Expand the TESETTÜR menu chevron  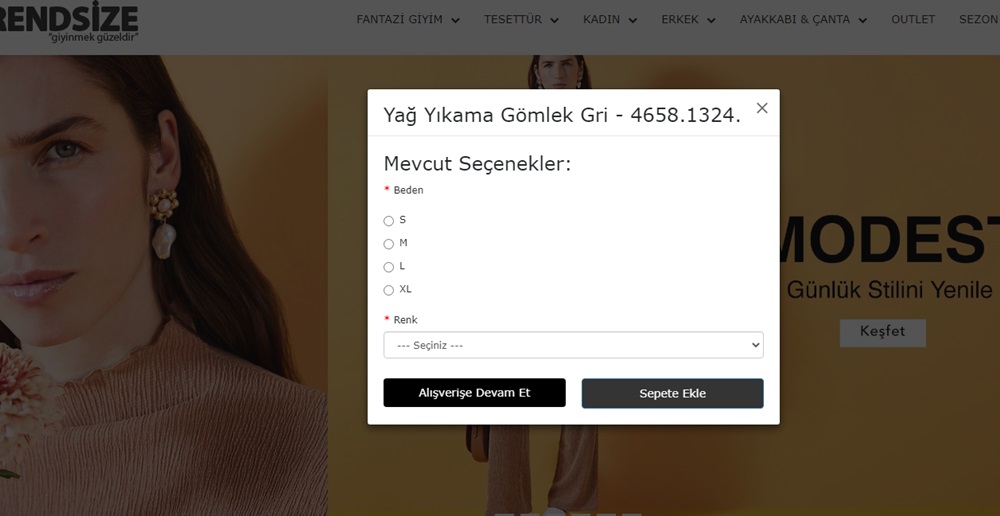coord(554,20)
